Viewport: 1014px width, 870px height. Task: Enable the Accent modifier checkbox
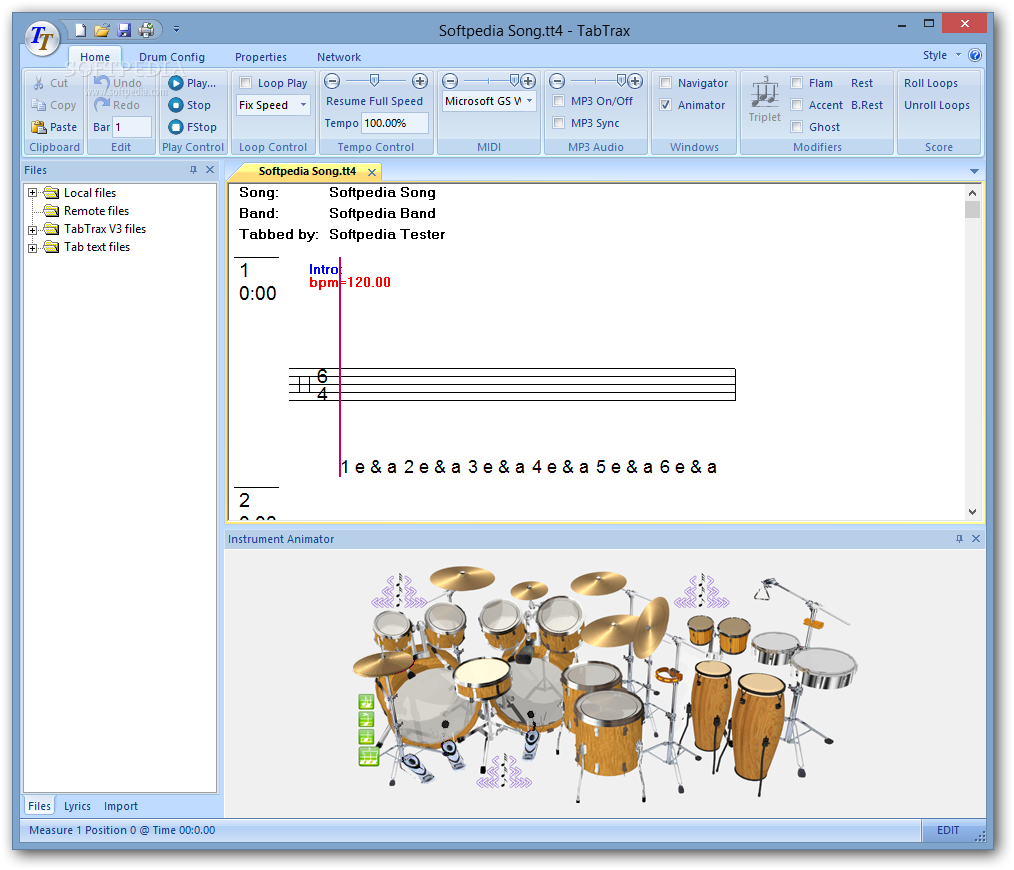coord(797,105)
